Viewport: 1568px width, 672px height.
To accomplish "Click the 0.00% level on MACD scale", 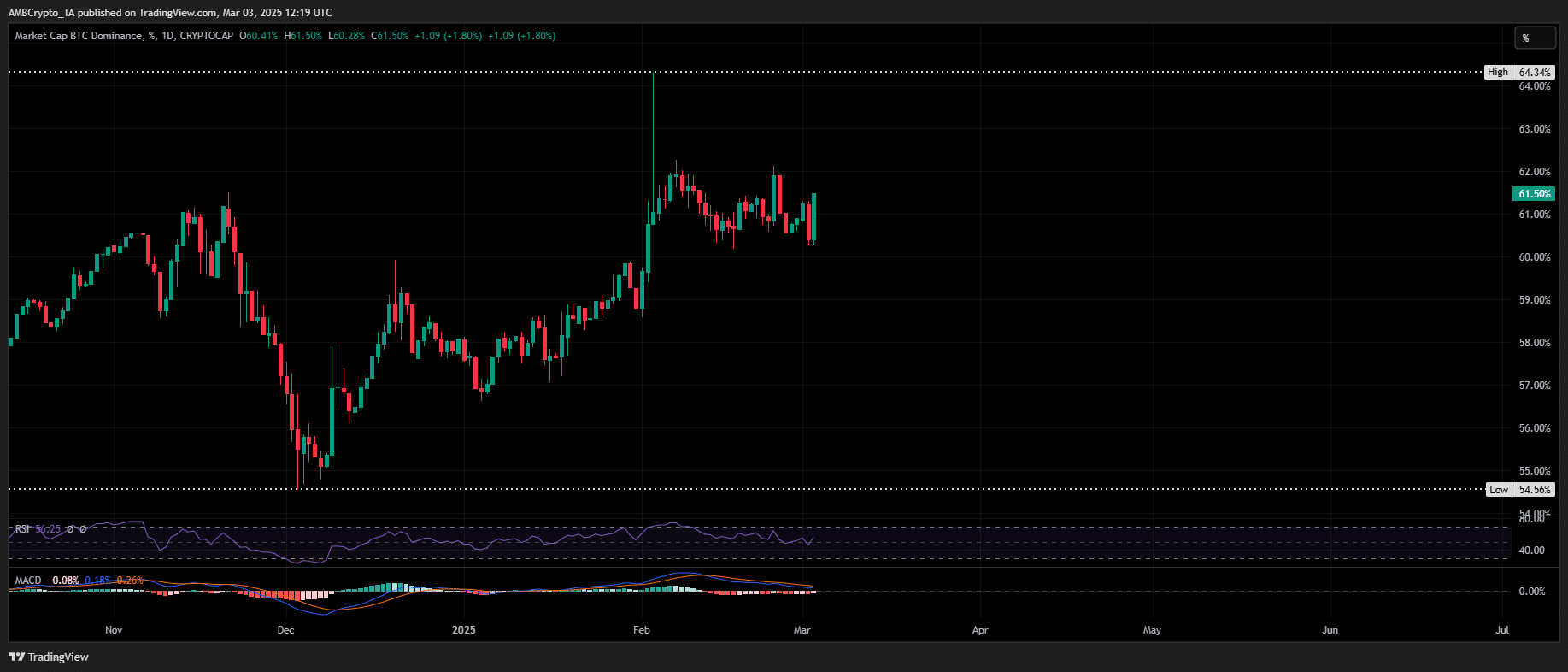I will click(1531, 592).
